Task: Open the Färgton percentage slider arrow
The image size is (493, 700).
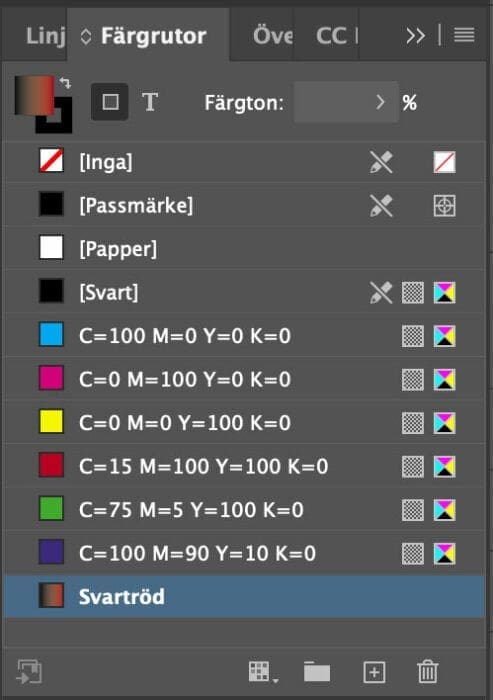Action: coord(380,102)
